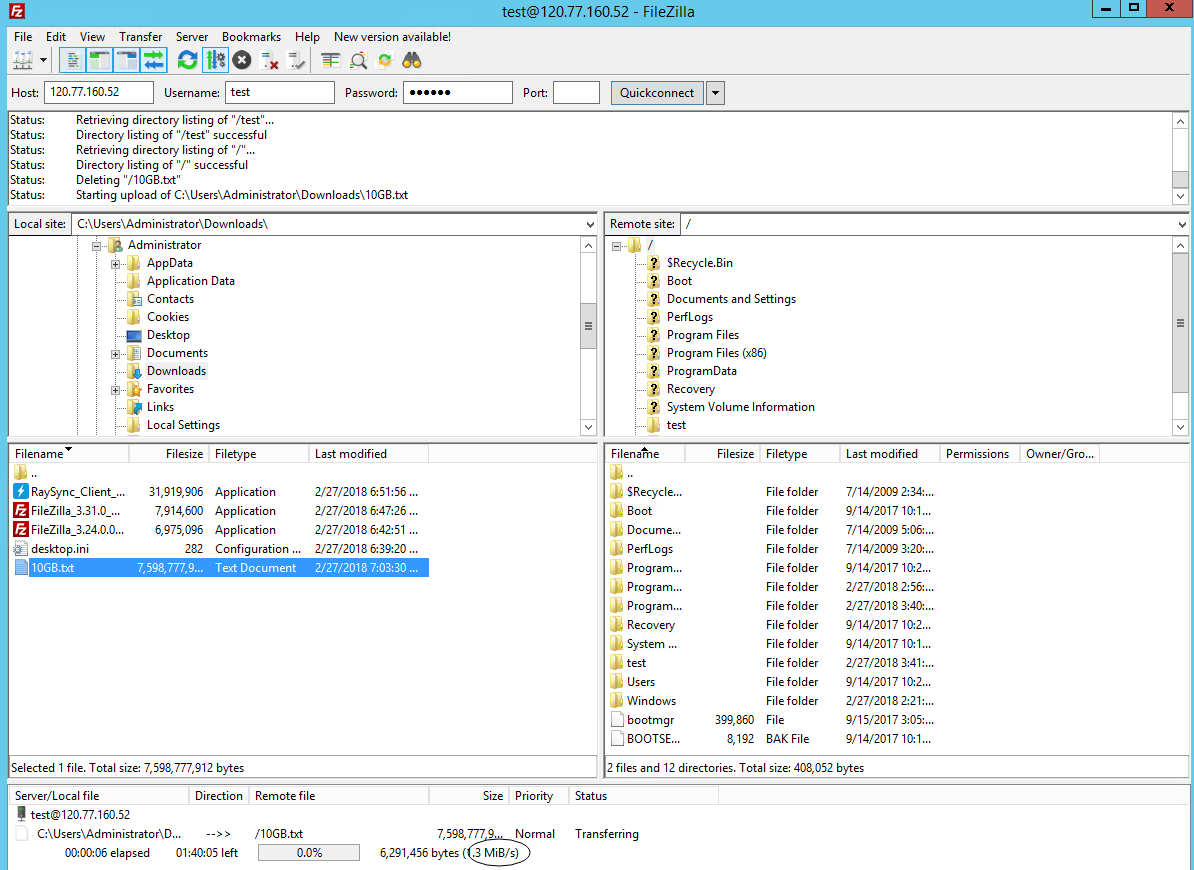Select Desktop folder in local tree
This screenshot has width=1194, height=870.
tap(168, 335)
